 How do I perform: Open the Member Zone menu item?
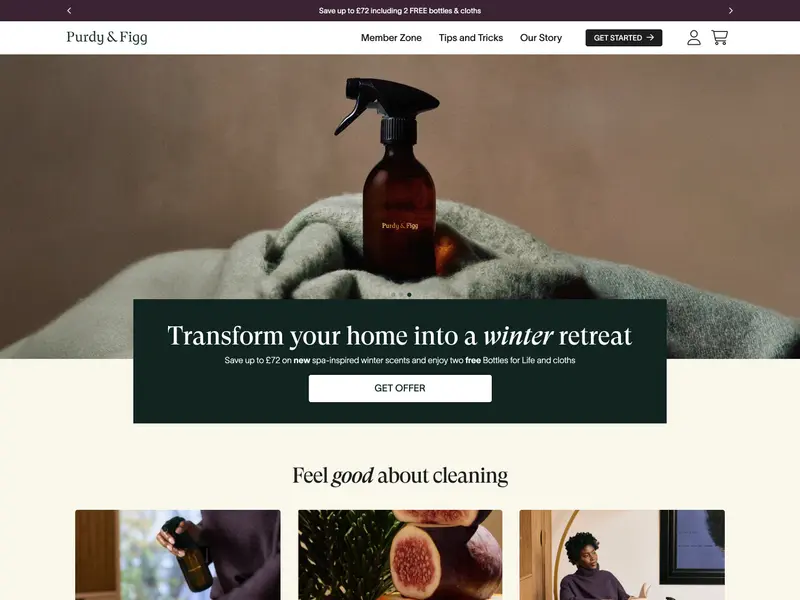[x=391, y=38]
